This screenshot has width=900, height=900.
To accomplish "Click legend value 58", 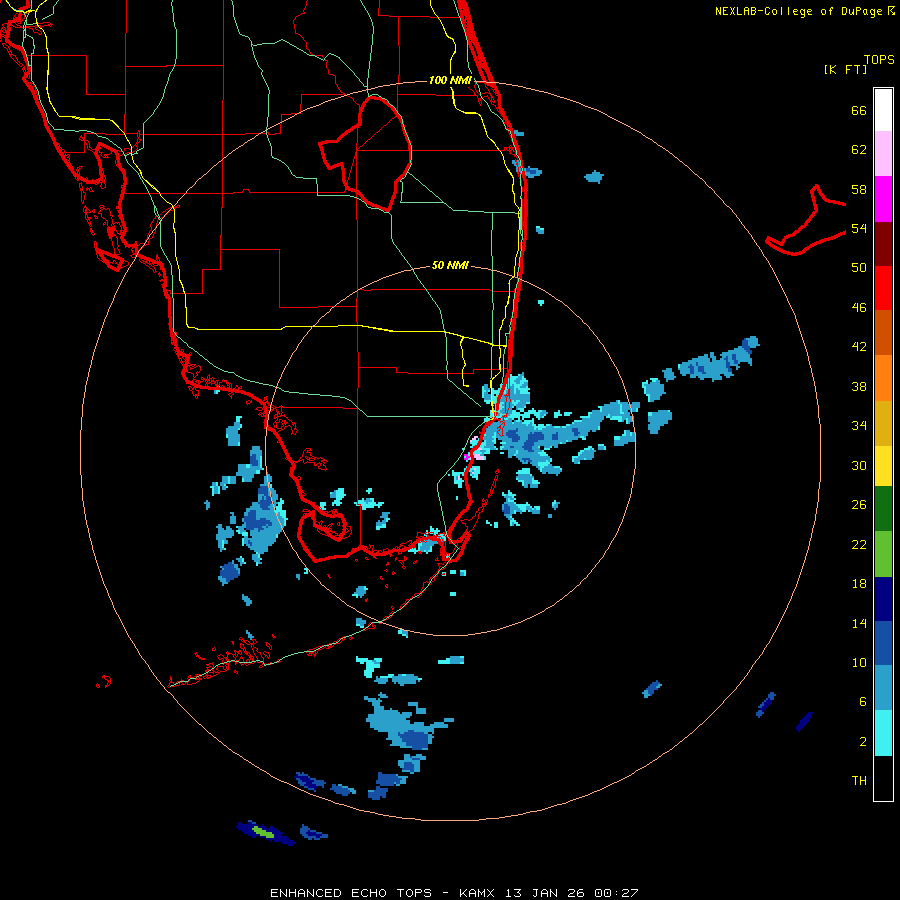I will 859,189.
